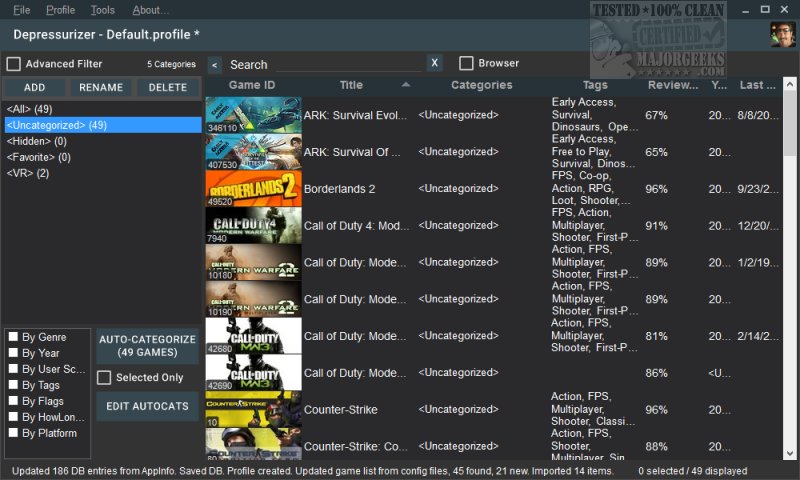The image size is (800, 480).
Task: Click the ARK: Survival Evolved banner image
Action: pos(253,115)
